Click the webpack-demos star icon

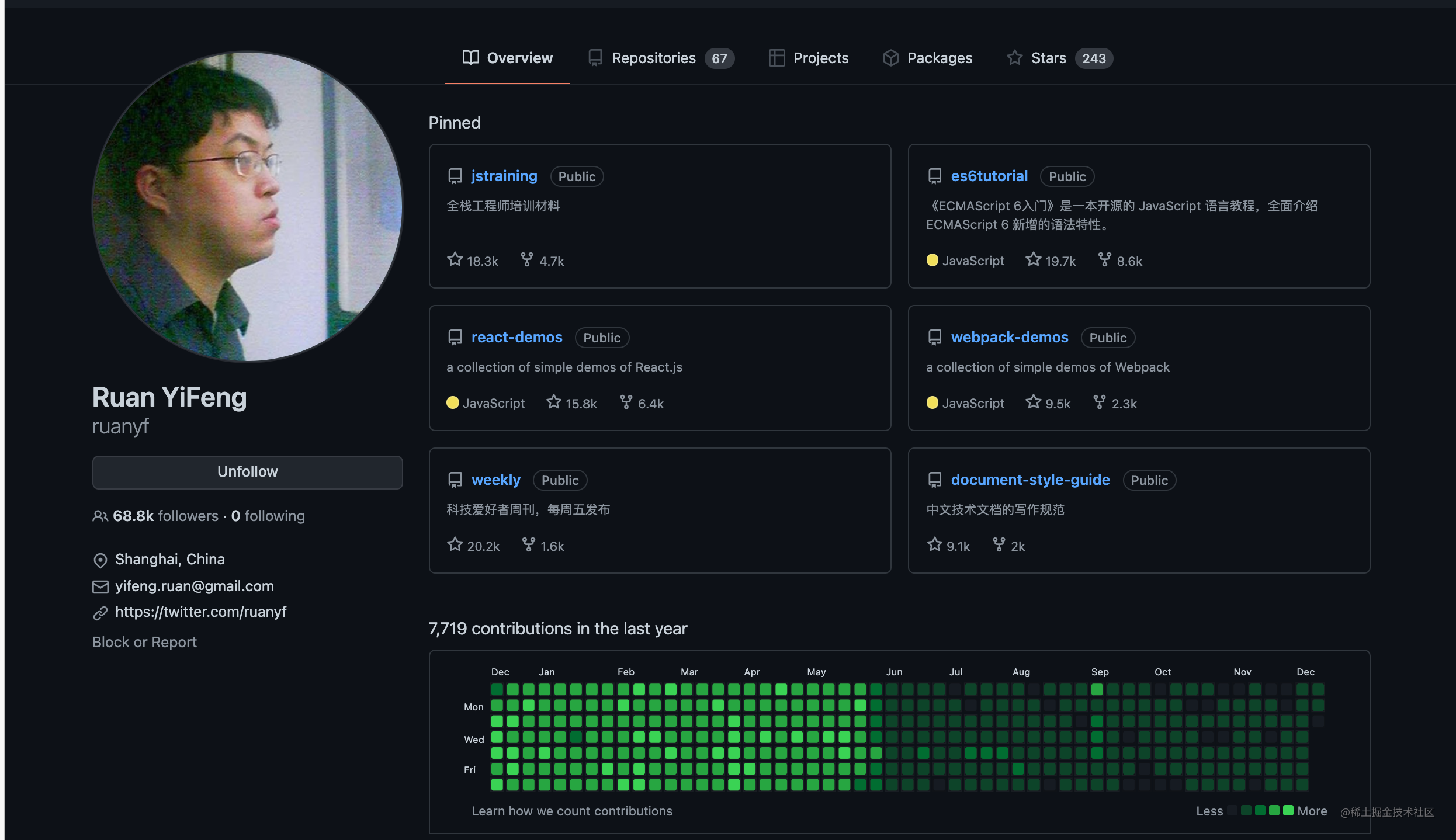(1033, 401)
